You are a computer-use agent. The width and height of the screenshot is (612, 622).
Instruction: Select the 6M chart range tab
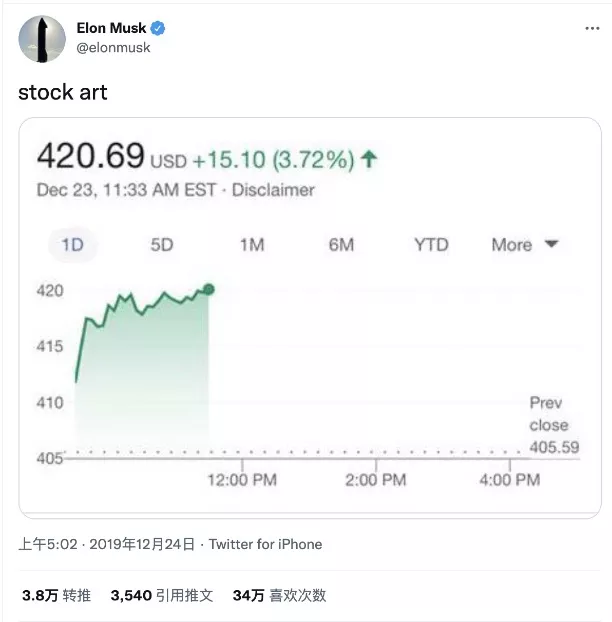[x=341, y=244]
